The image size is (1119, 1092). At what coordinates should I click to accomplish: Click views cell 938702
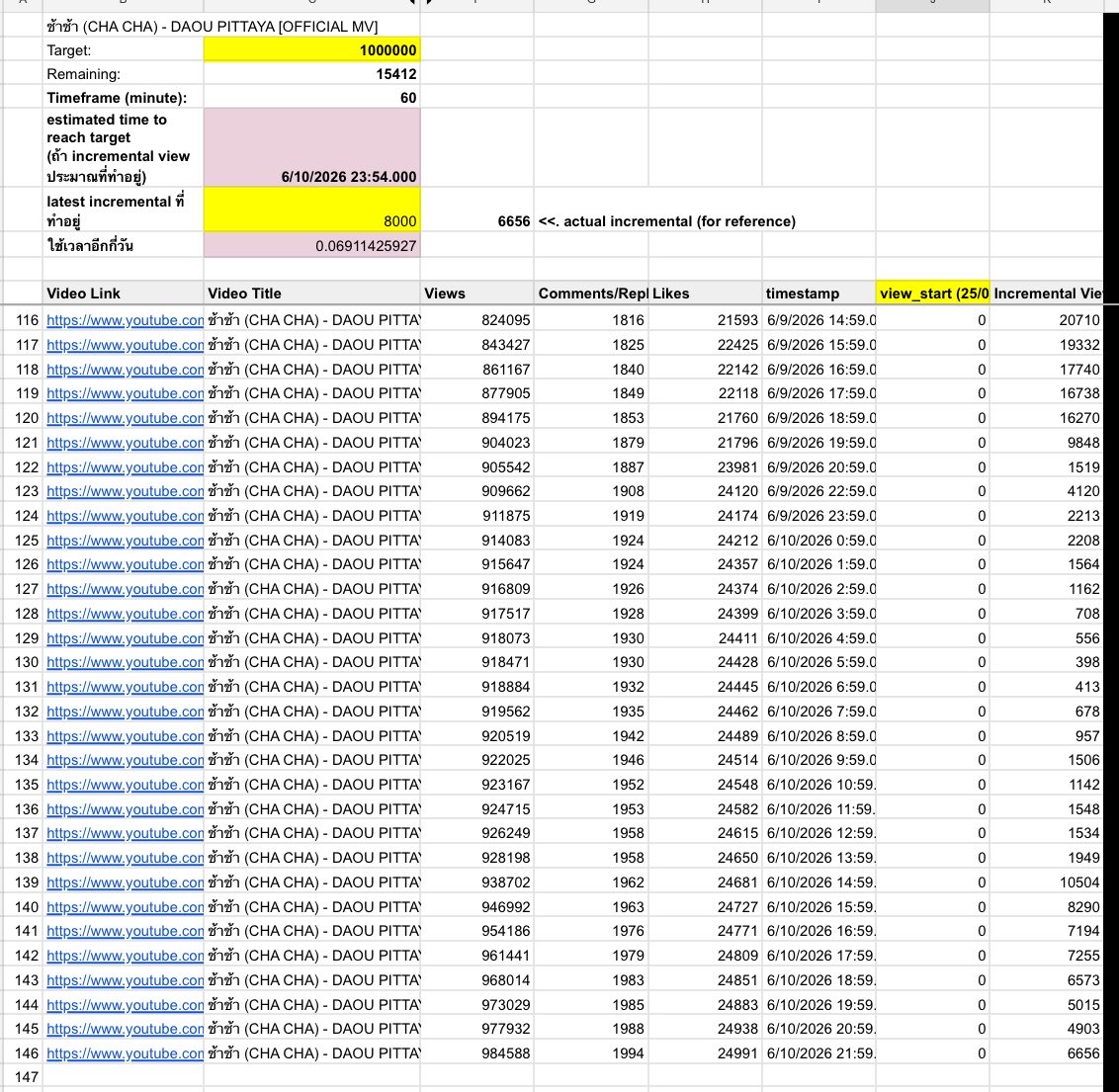(x=477, y=882)
